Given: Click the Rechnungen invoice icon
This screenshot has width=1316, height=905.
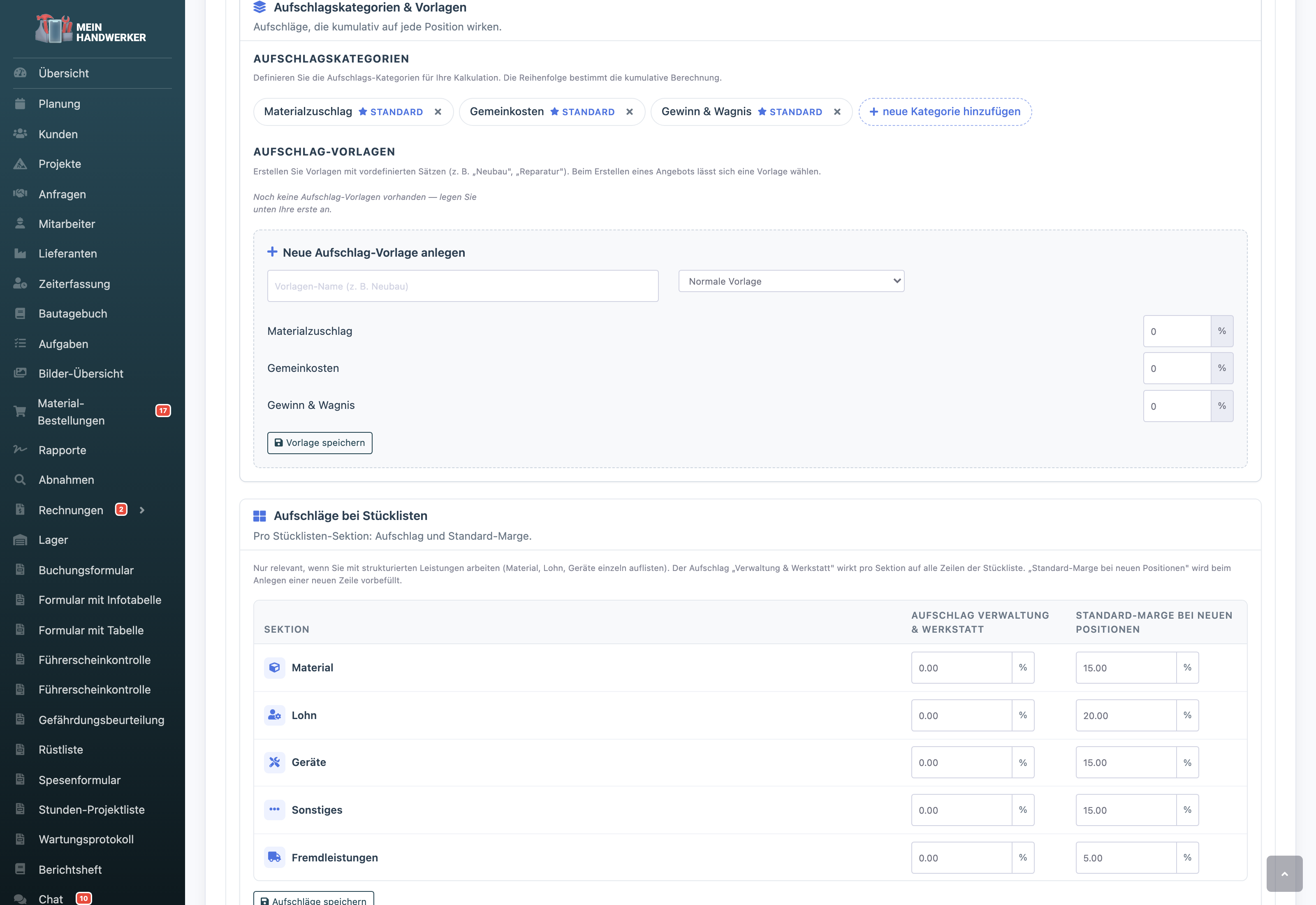Looking at the screenshot, I should (21, 510).
